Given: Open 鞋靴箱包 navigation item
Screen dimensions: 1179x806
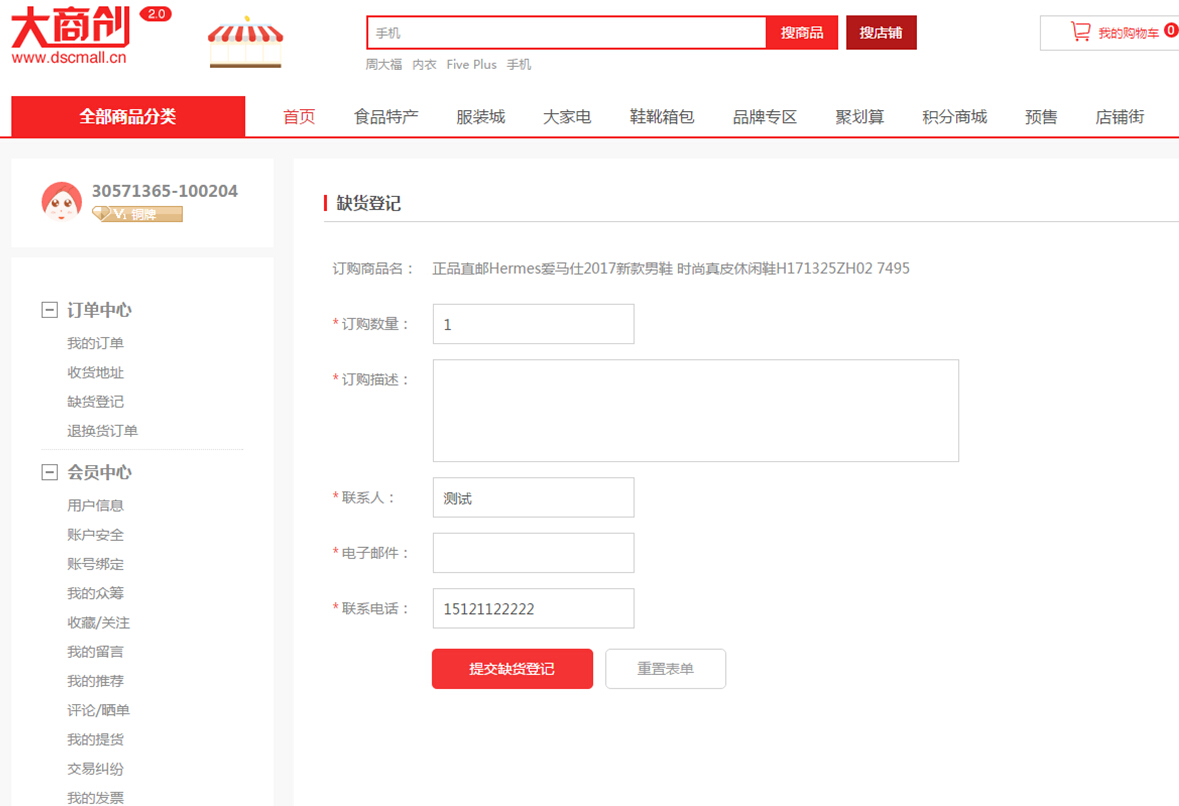Looking at the screenshot, I should (662, 117).
